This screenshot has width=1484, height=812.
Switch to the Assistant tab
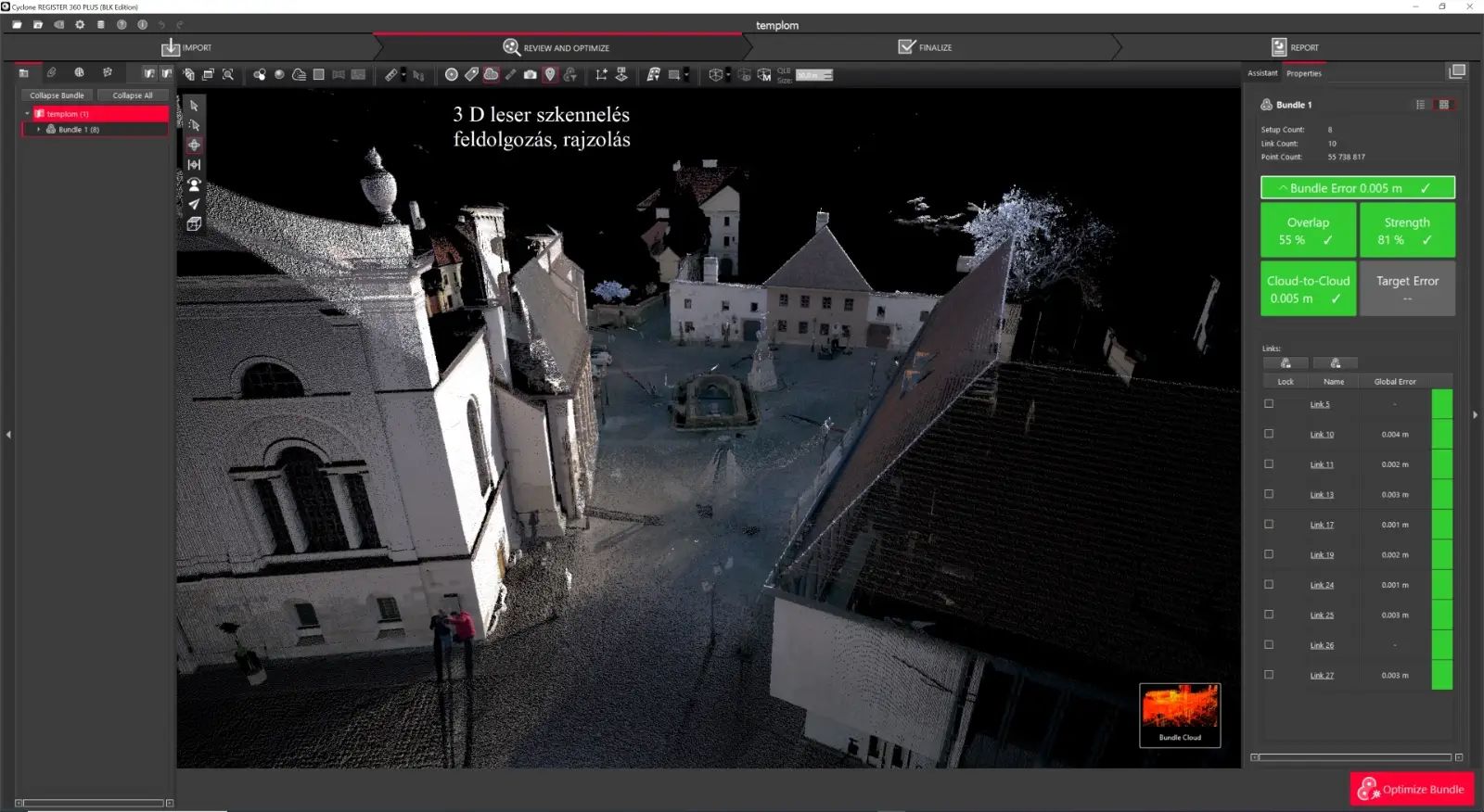[1261, 73]
